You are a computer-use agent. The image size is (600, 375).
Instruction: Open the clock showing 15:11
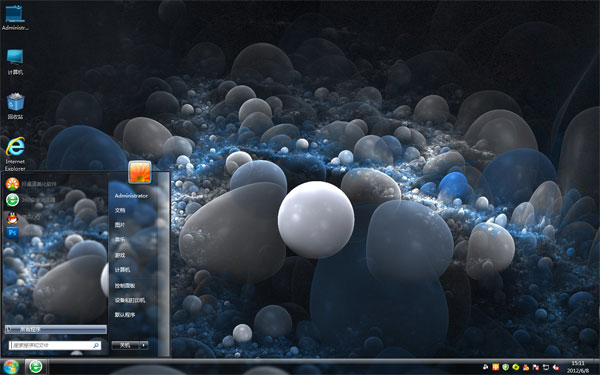(578, 367)
